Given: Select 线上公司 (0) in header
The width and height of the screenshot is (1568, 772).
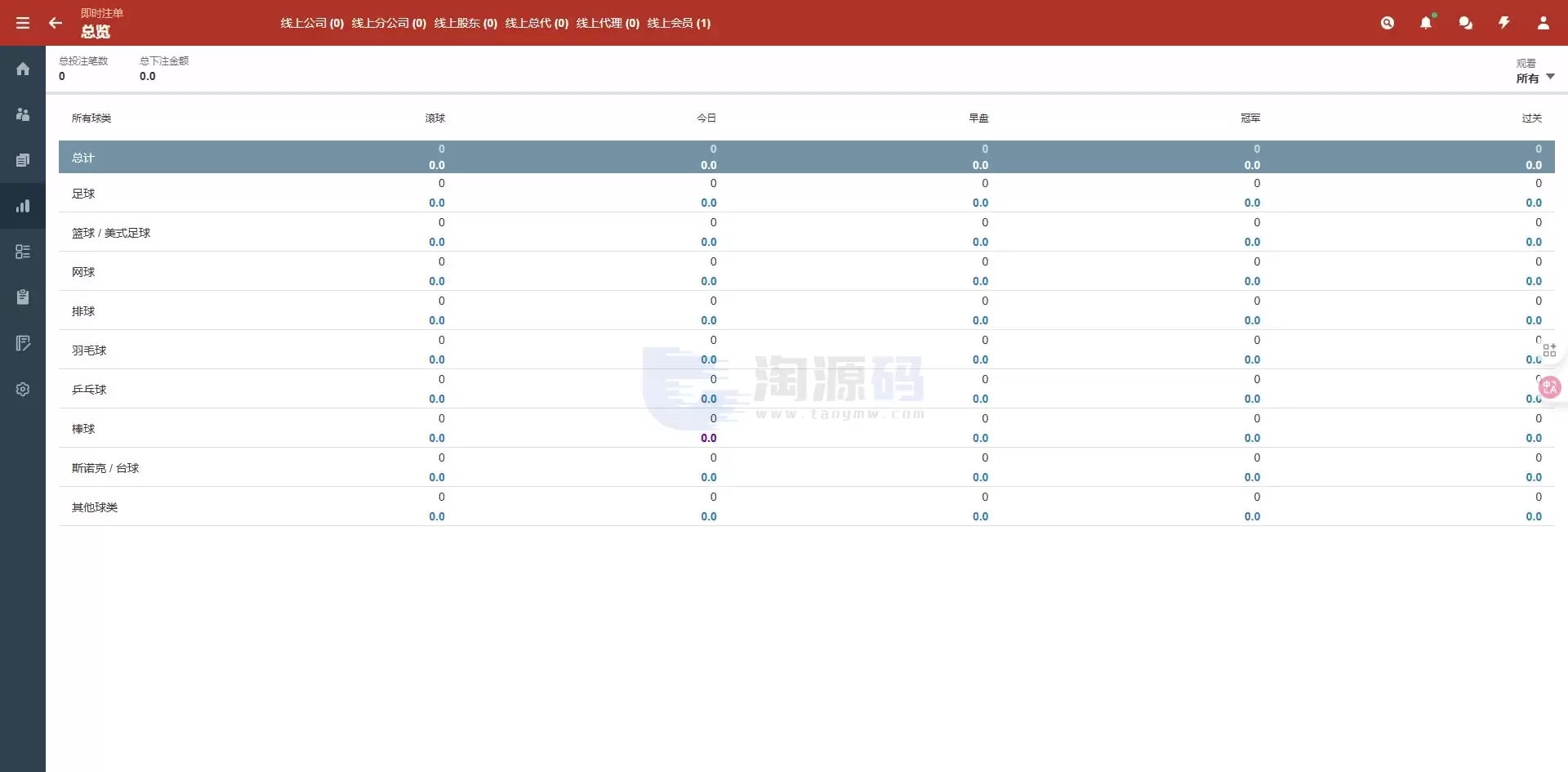Looking at the screenshot, I should pyautogui.click(x=312, y=23).
